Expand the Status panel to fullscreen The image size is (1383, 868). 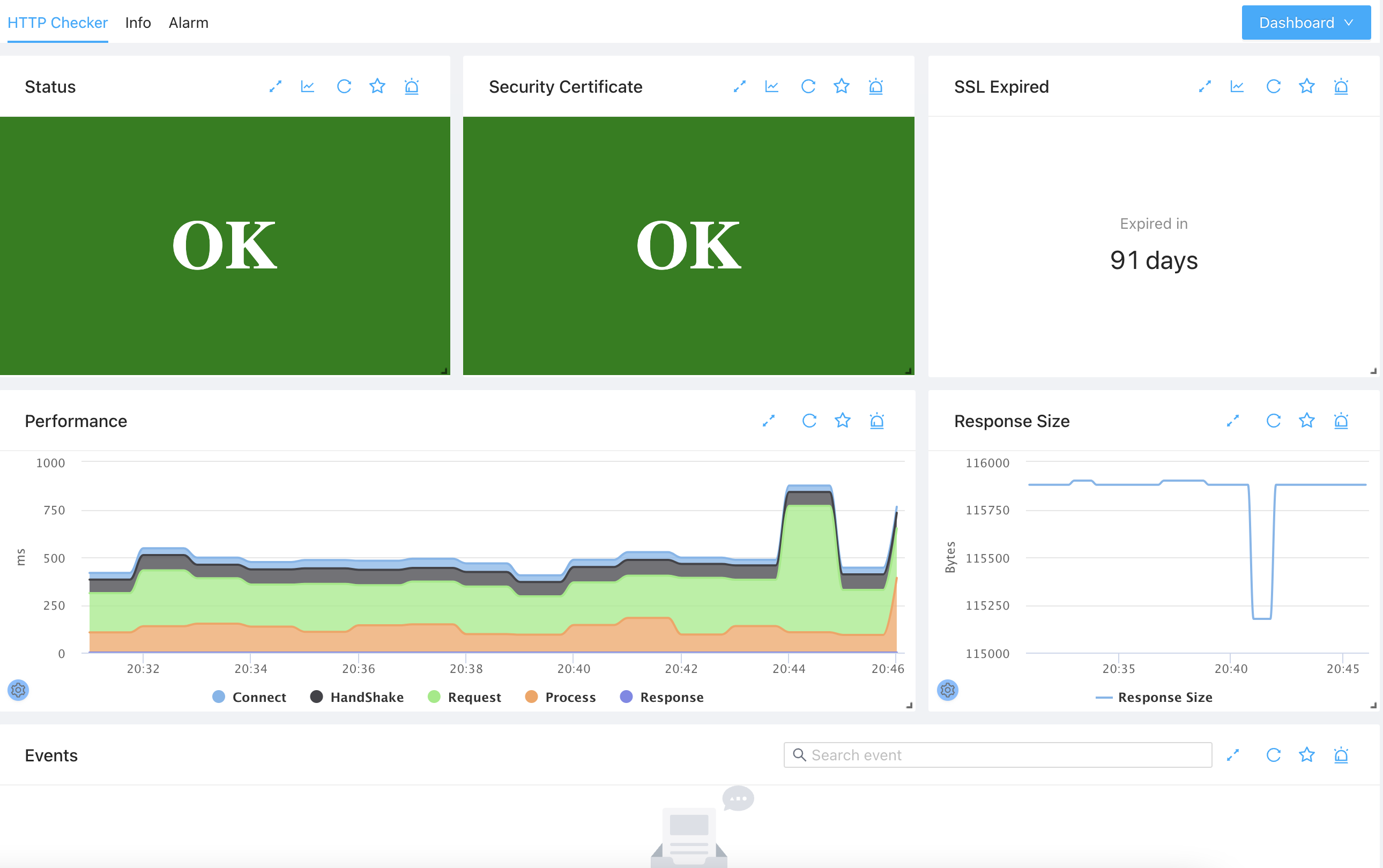pyautogui.click(x=276, y=87)
